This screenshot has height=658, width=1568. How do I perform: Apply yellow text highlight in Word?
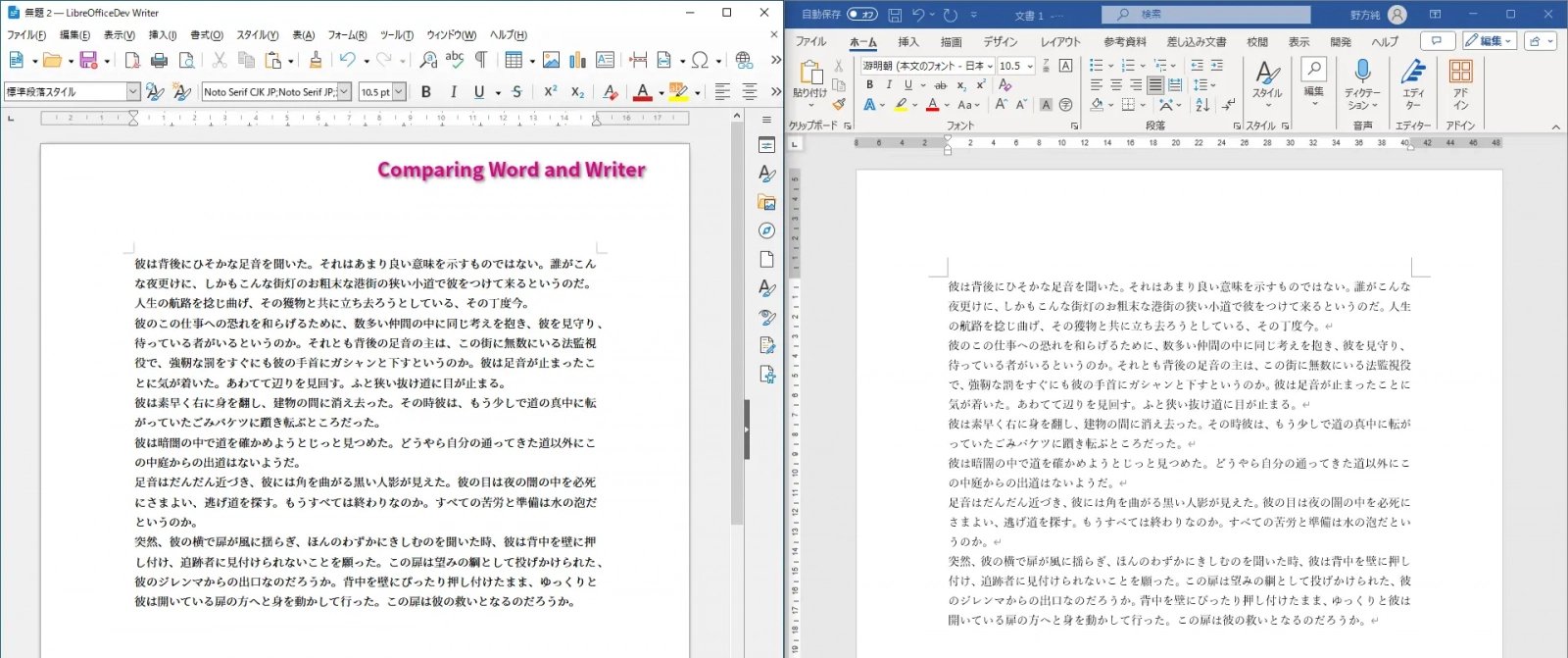point(901,104)
